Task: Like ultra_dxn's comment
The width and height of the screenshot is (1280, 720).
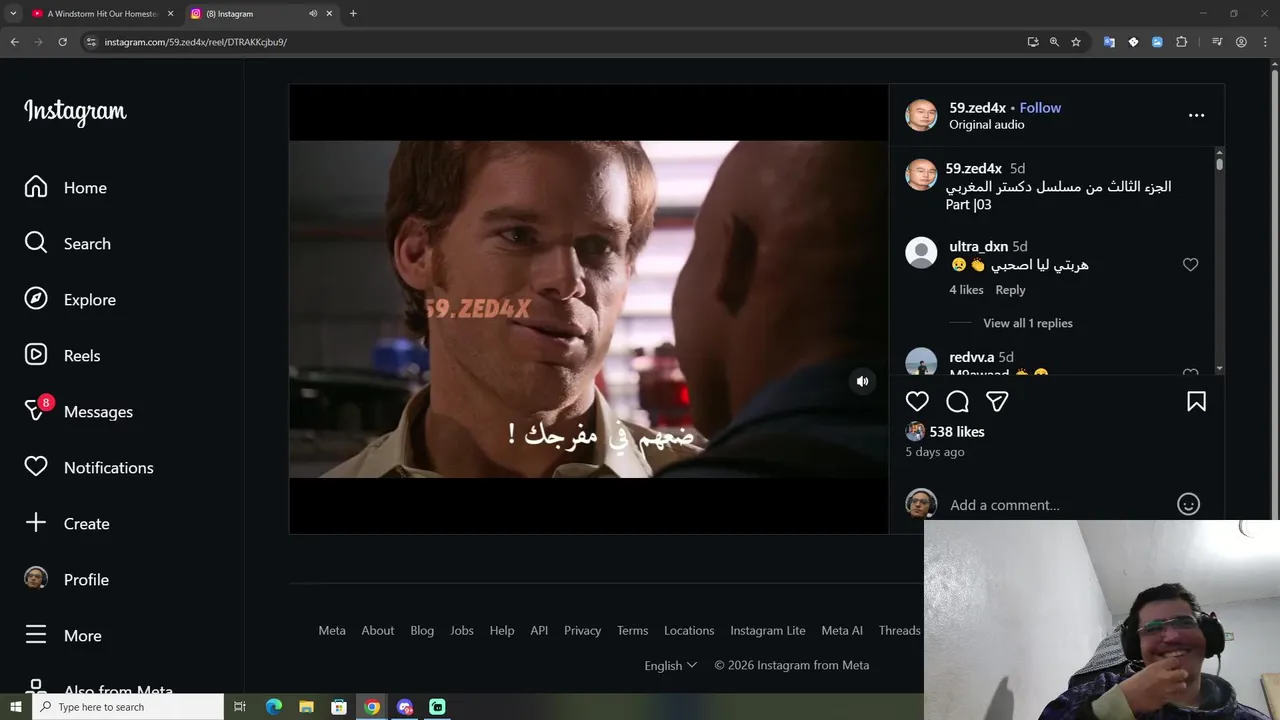Action: click(1190, 265)
